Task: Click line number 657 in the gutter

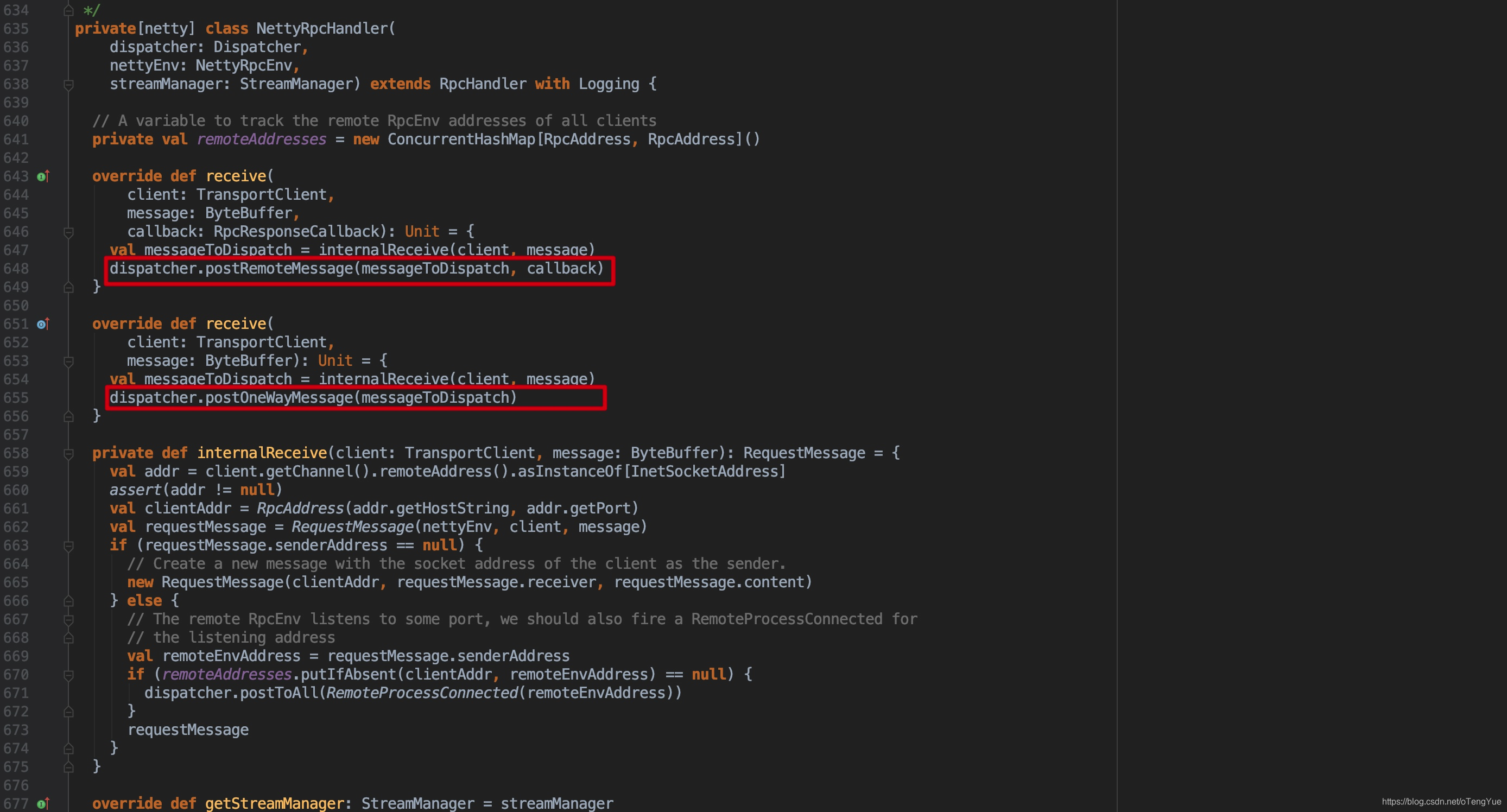Action: pyautogui.click(x=16, y=435)
